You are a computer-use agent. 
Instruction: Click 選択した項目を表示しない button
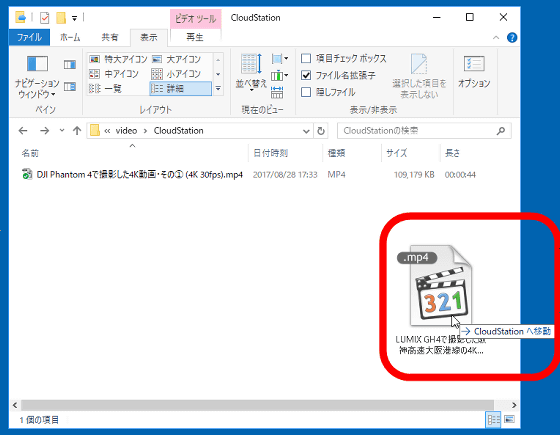[x=419, y=76]
